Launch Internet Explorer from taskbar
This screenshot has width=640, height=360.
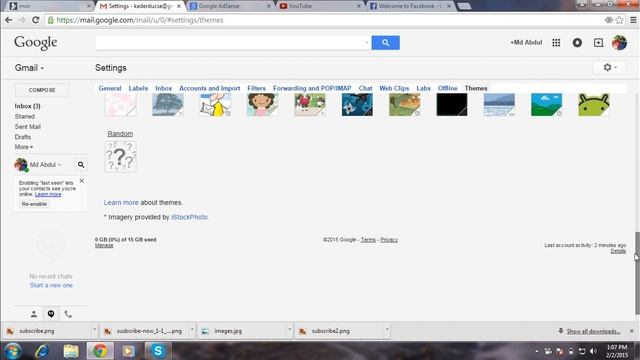pos(42,351)
